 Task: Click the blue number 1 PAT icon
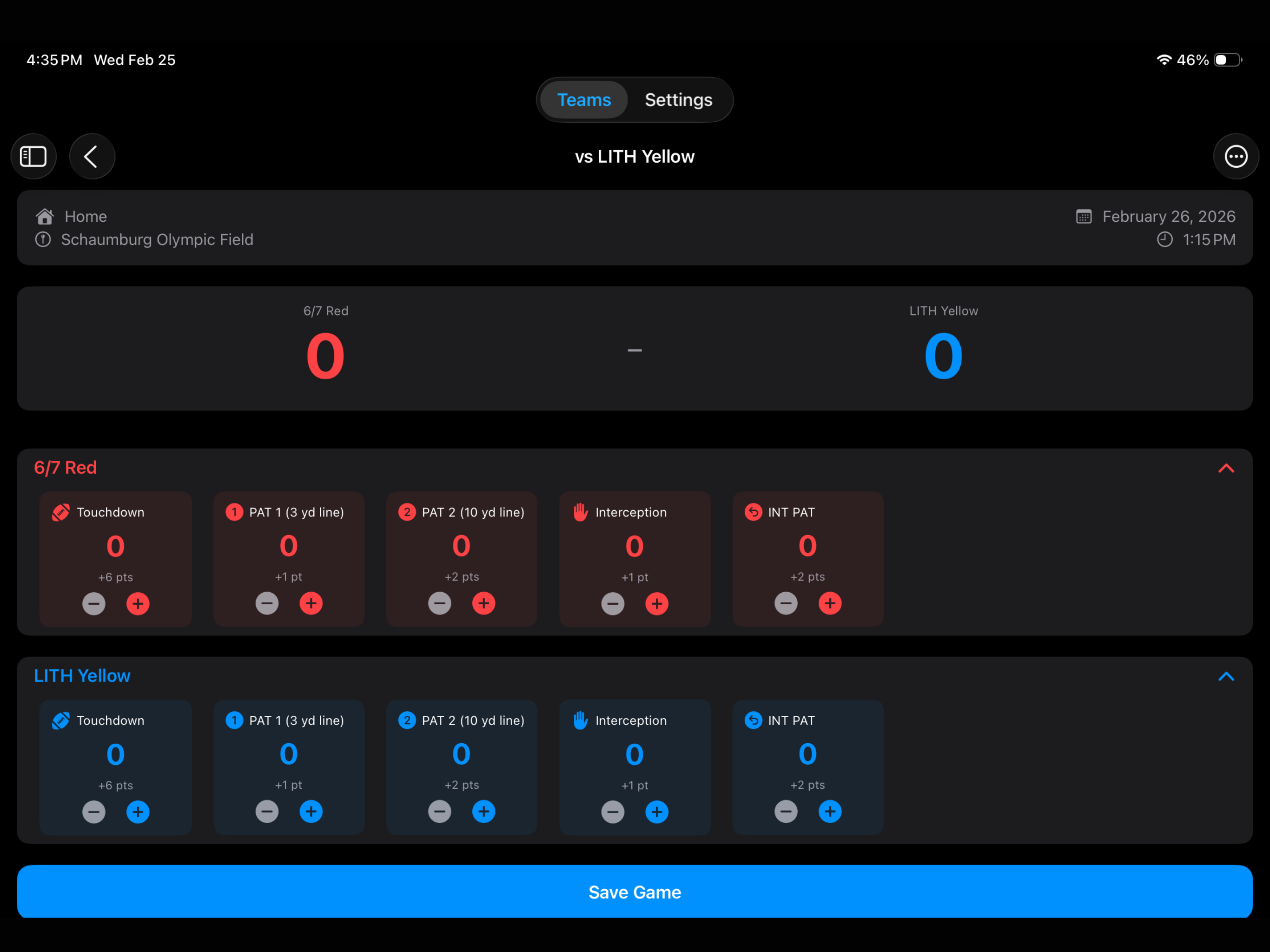coord(234,720)
